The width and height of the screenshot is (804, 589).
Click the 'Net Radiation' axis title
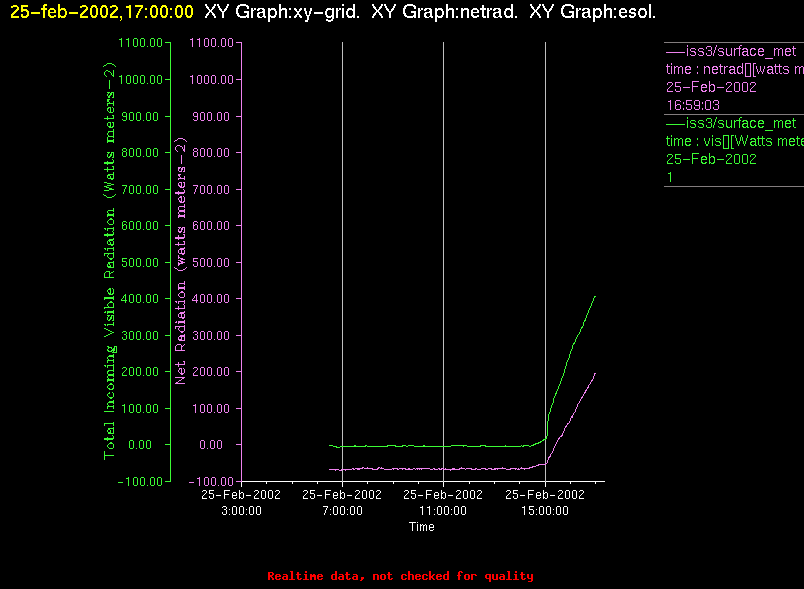180,261
